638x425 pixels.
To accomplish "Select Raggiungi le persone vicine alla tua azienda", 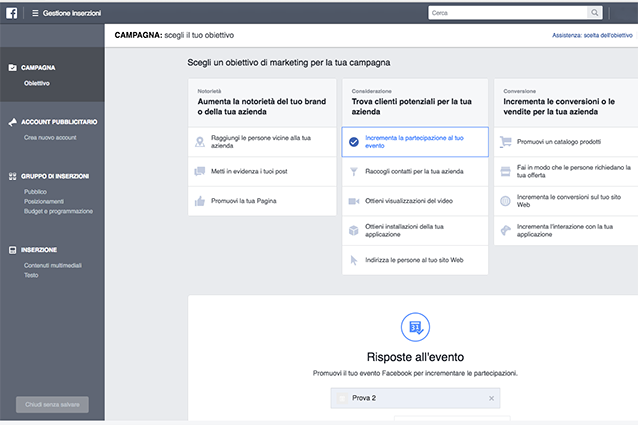I will pos(262,142).
